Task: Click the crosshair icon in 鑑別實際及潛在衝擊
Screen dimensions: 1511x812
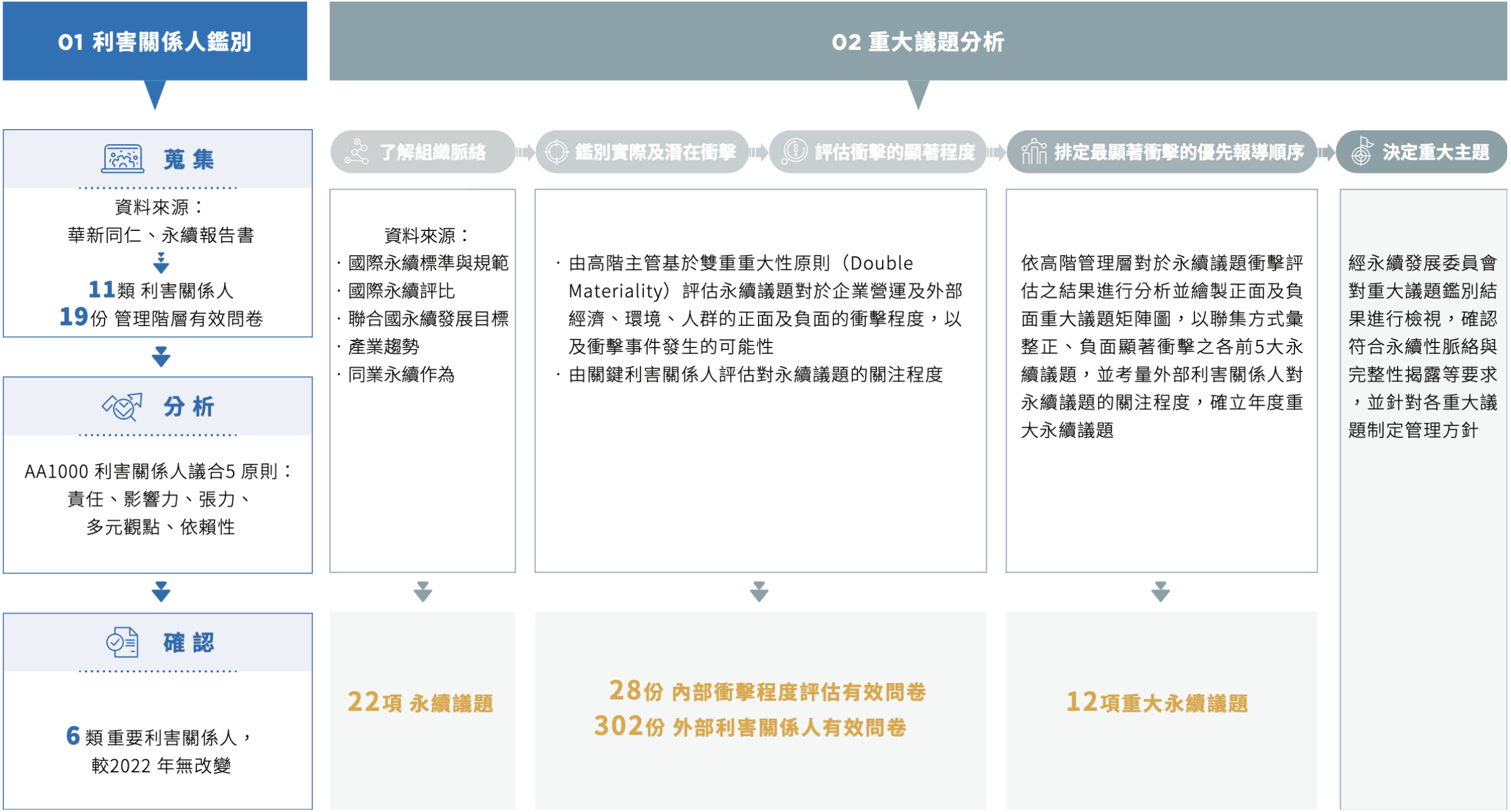Action: coord(557,152)
